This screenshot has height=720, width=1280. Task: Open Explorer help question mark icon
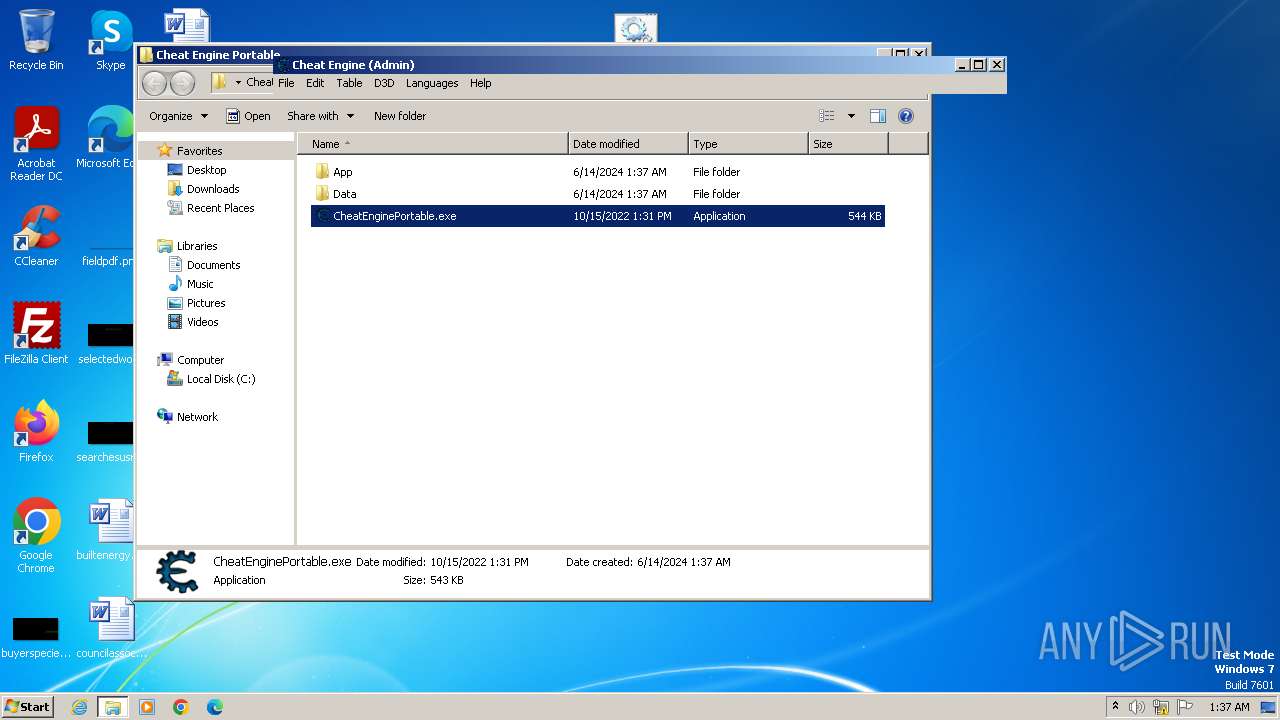pos(906,116)
